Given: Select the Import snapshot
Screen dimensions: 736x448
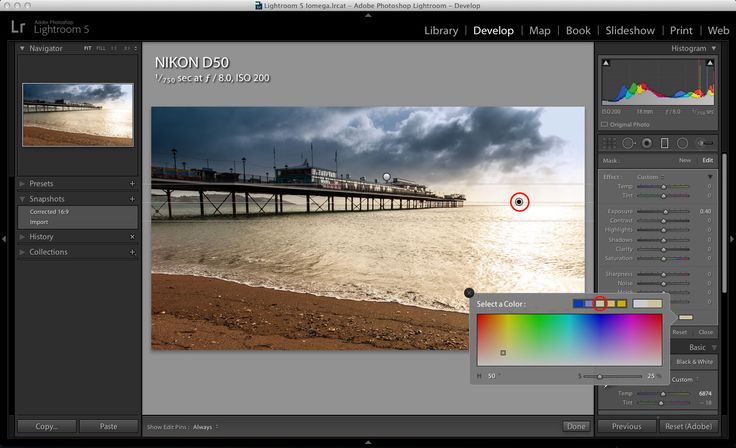Looking at the screenshot, I should [39, 222].
